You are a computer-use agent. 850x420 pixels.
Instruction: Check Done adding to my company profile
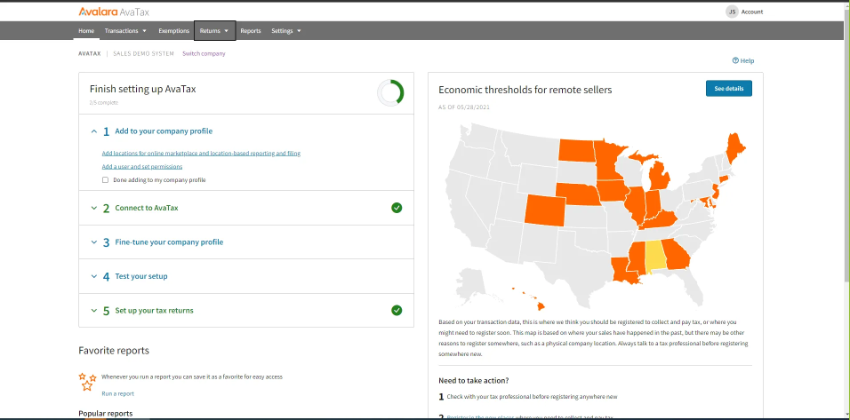(105, 180)
